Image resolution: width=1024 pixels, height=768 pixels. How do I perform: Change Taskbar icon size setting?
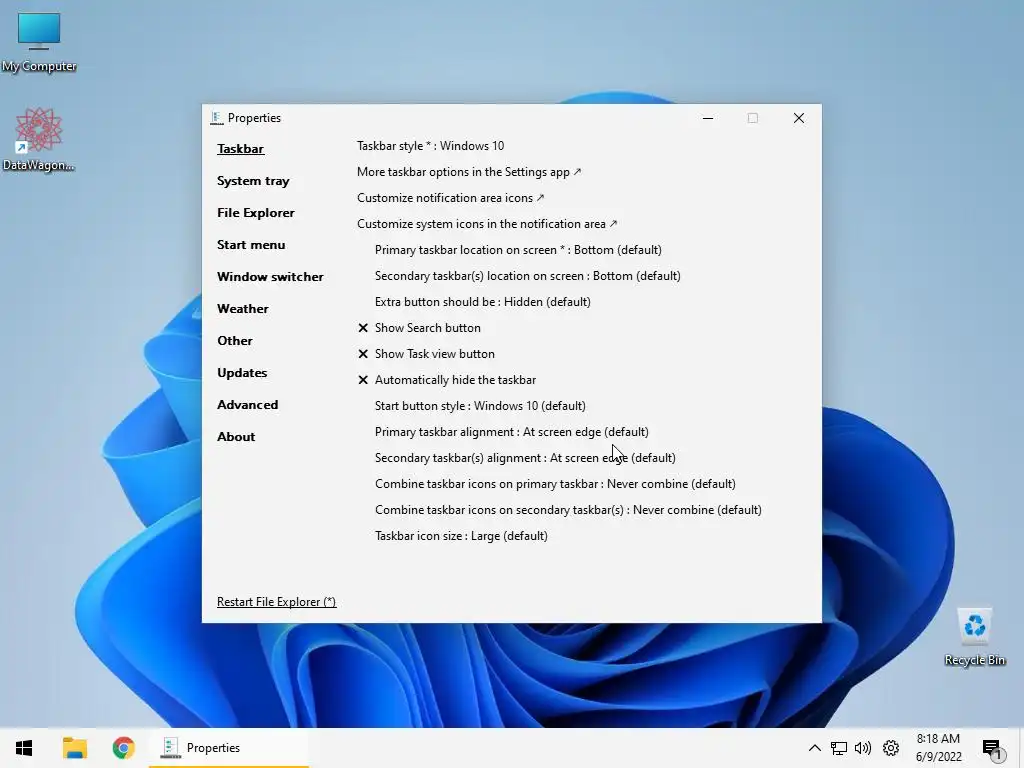461,536
